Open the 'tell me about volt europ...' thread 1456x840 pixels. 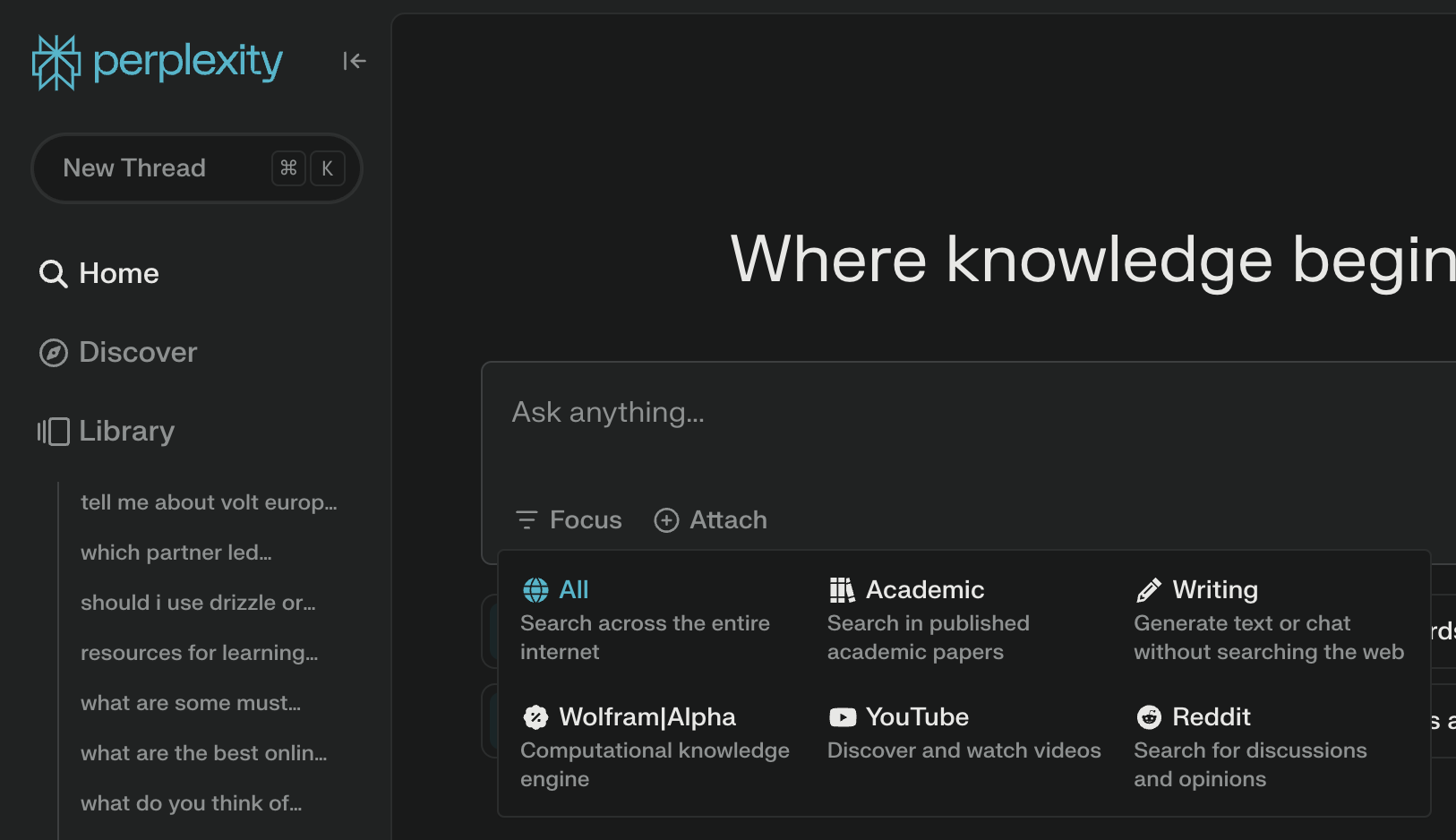(209, 502)
